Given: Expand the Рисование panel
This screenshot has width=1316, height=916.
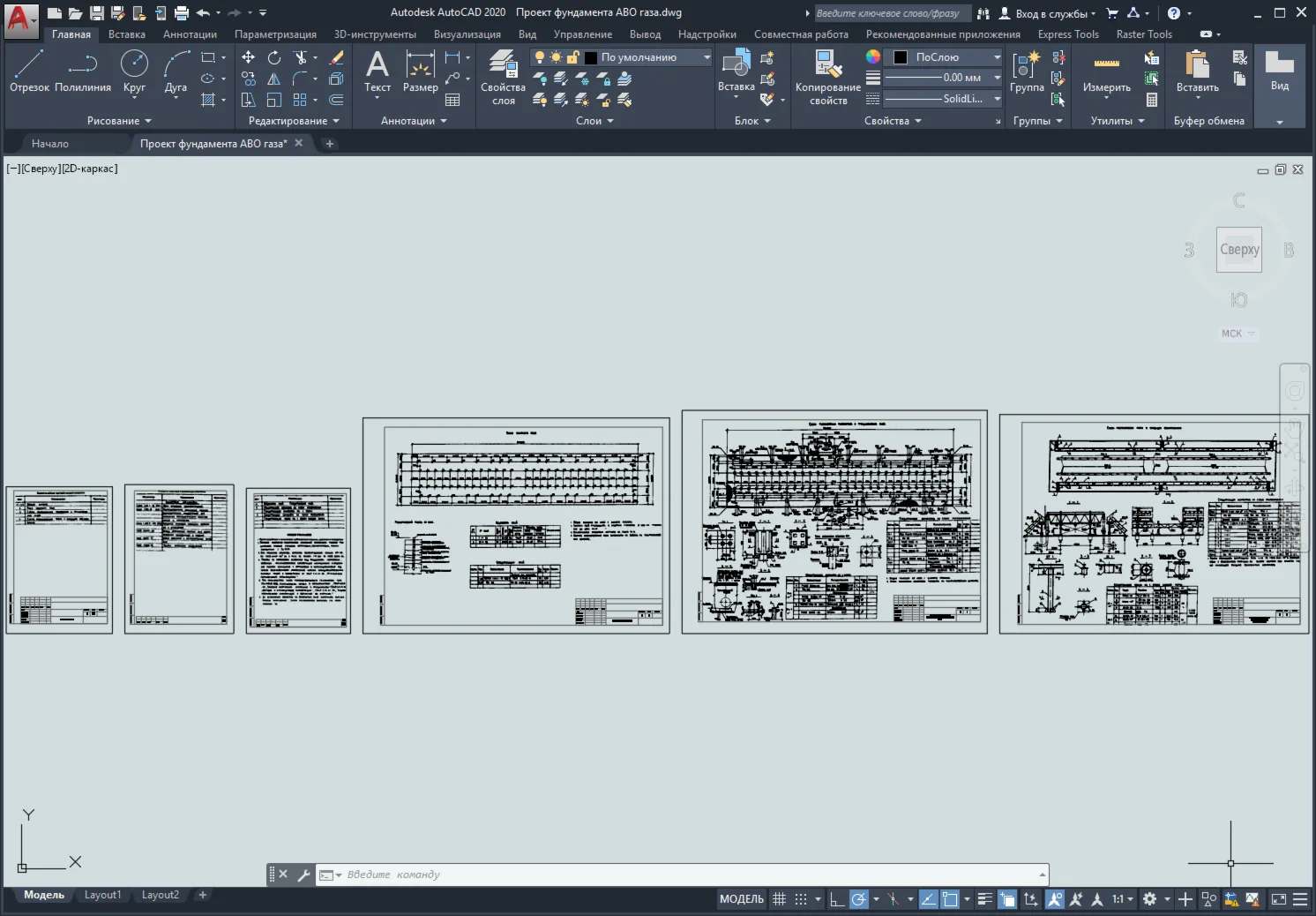Looking at the screenshot, I should [119, 121].
